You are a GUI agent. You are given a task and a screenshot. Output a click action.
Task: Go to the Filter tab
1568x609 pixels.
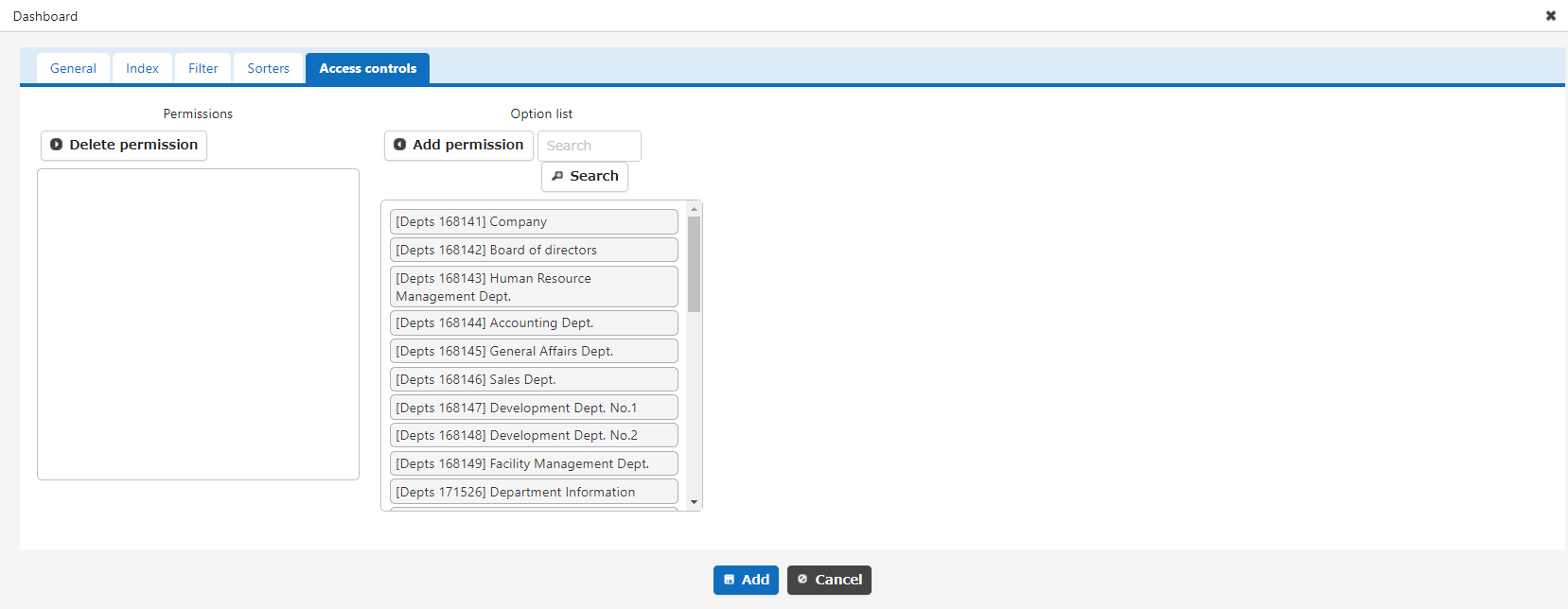coord(203,68)
